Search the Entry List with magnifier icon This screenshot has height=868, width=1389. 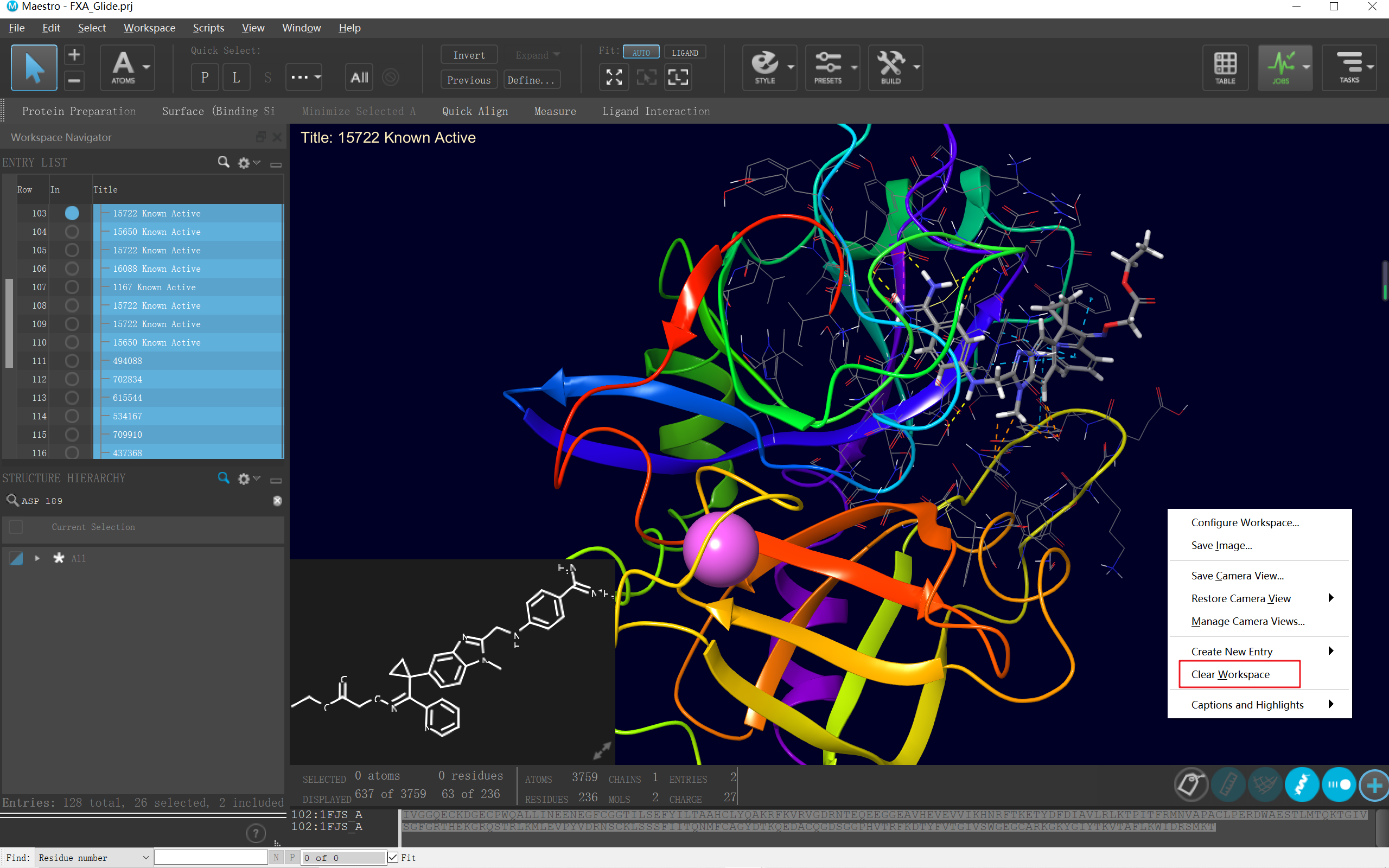click(x=224, y=162)
